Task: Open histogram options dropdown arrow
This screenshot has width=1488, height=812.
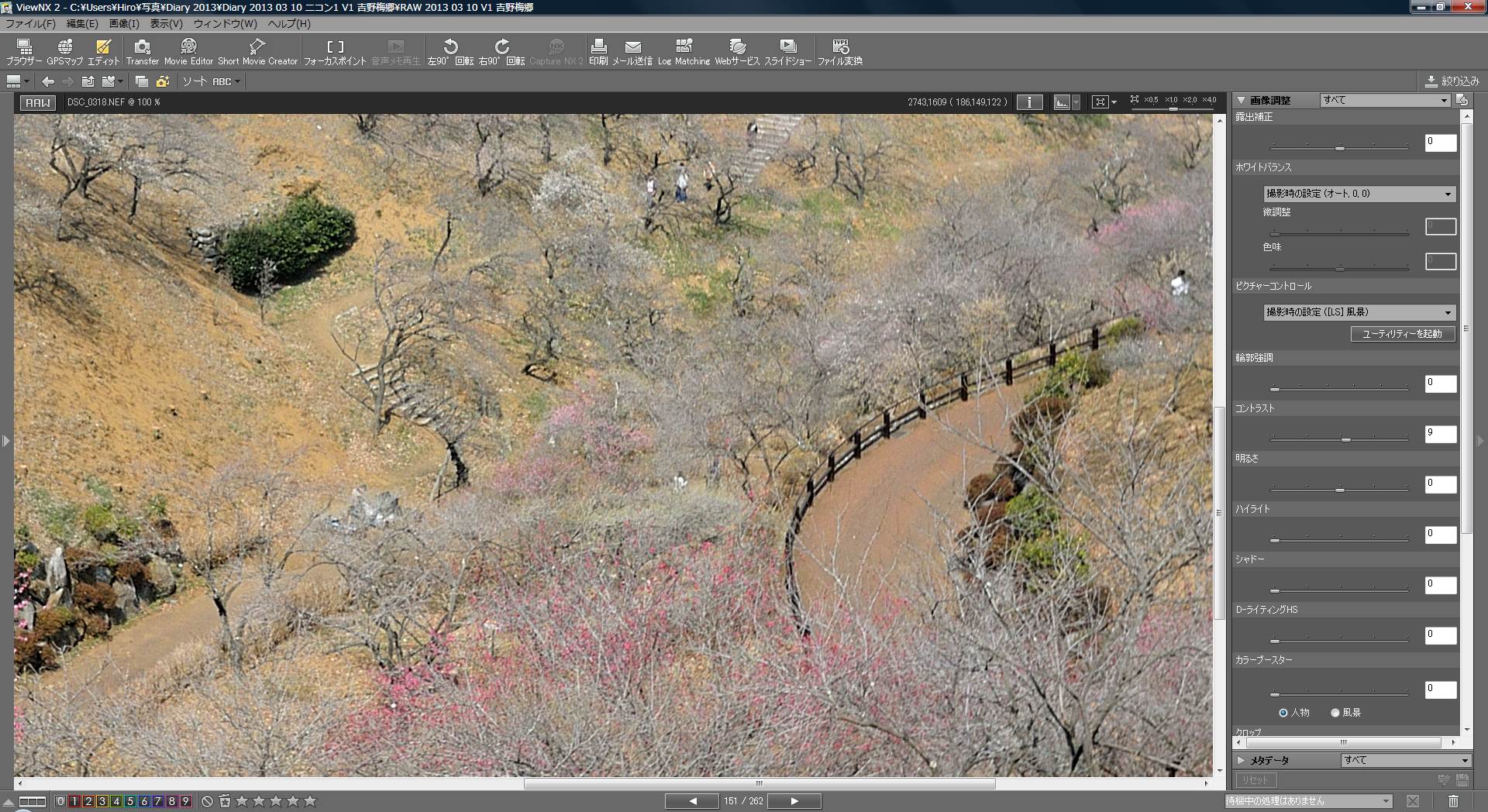Action: (1076, 102)
